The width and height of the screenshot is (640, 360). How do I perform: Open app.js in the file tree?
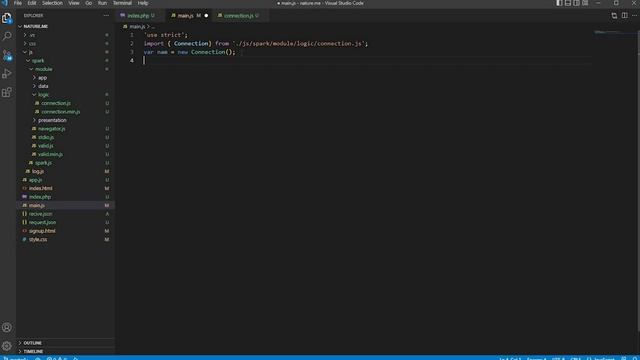pos(65,180)
